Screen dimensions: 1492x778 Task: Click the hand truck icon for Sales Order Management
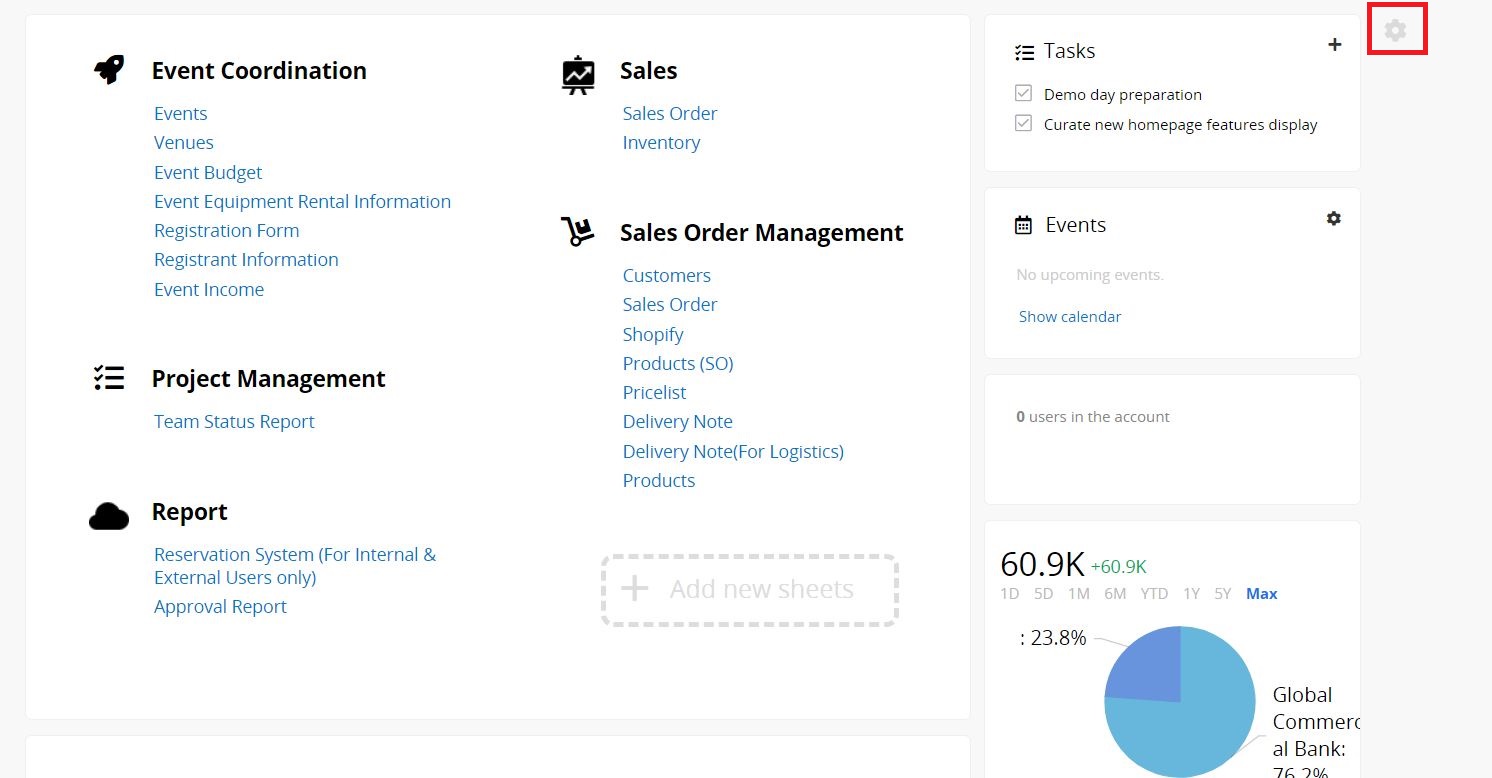point(577,232)
